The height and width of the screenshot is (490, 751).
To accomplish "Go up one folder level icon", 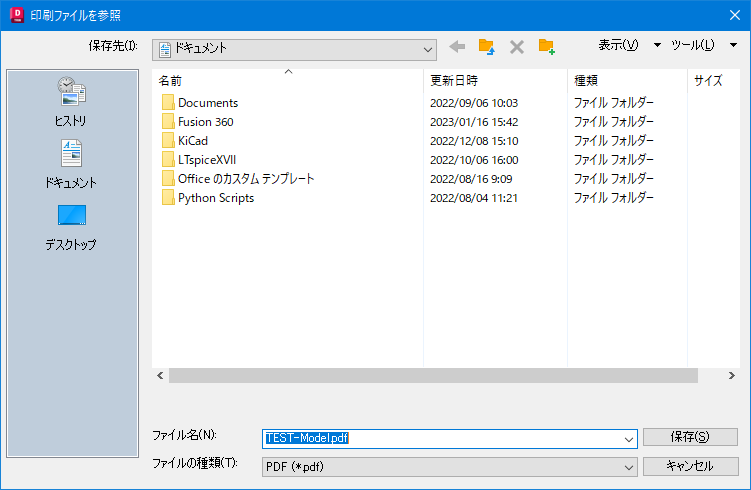I will point(487,46).
